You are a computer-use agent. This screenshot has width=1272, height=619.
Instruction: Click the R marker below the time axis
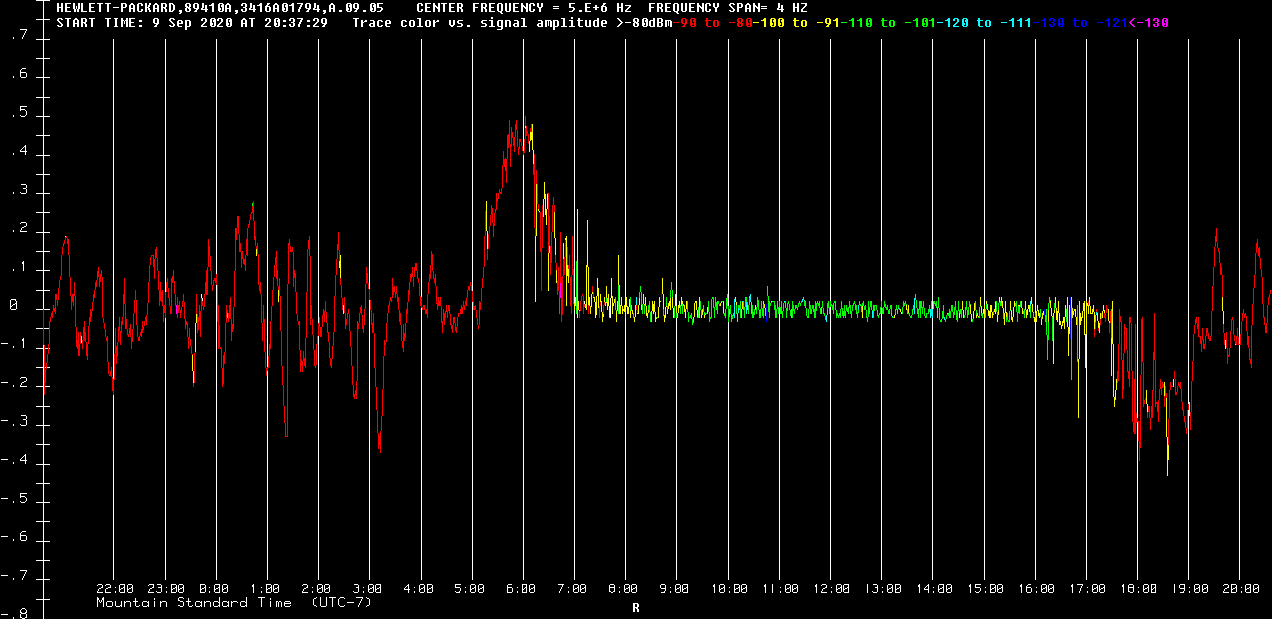636,607
